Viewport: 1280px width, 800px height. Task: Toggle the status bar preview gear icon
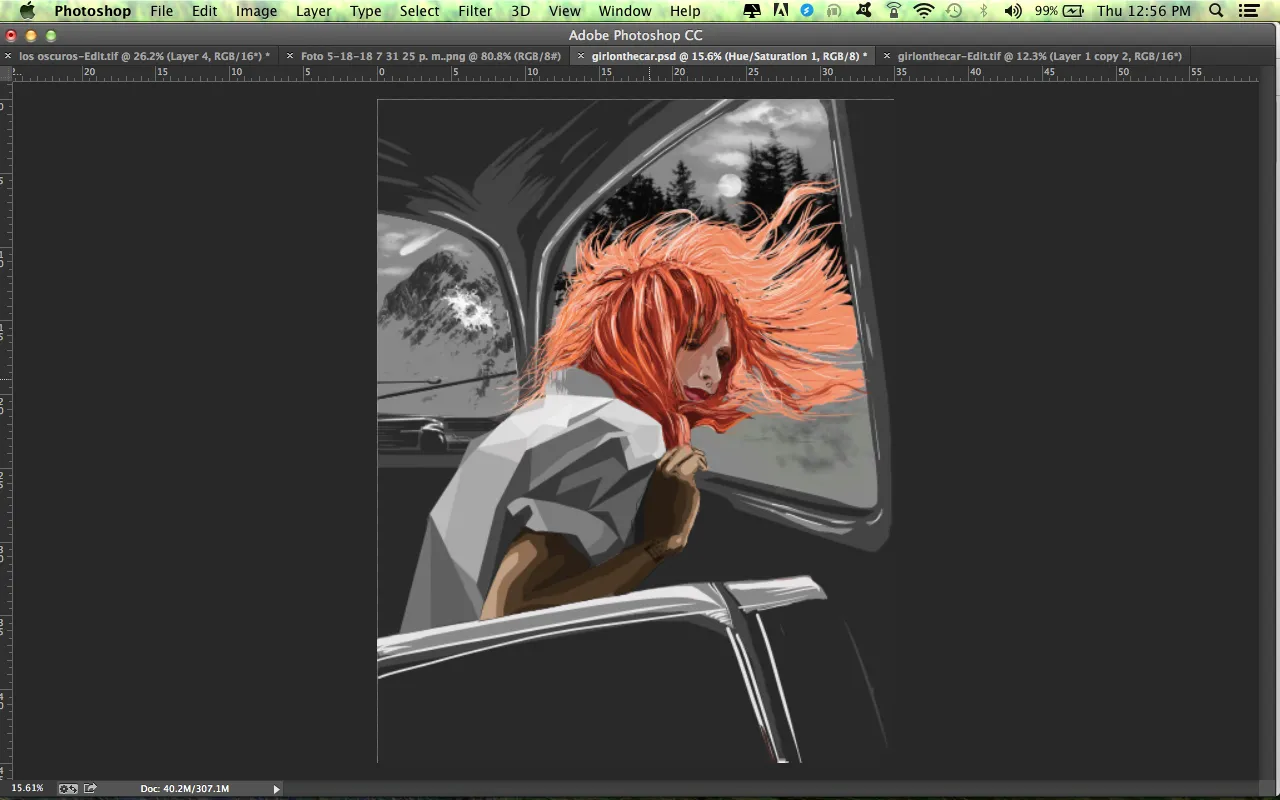pyautogui.click(x=68, y=788)
